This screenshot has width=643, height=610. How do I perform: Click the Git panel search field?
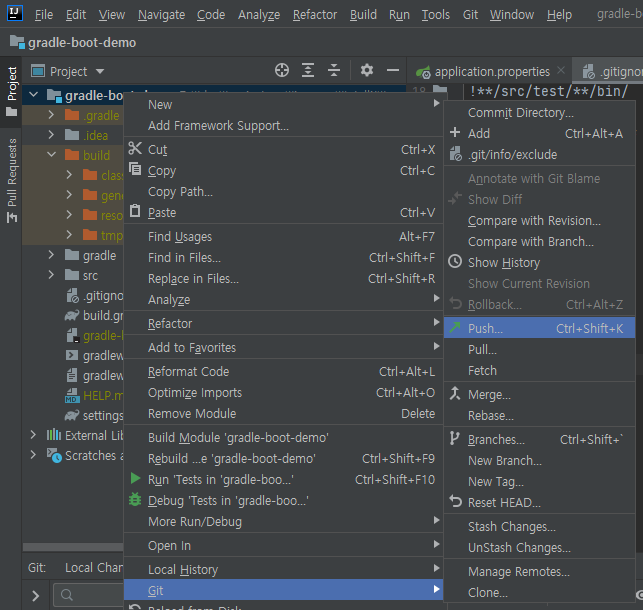[x=89, y=595]
